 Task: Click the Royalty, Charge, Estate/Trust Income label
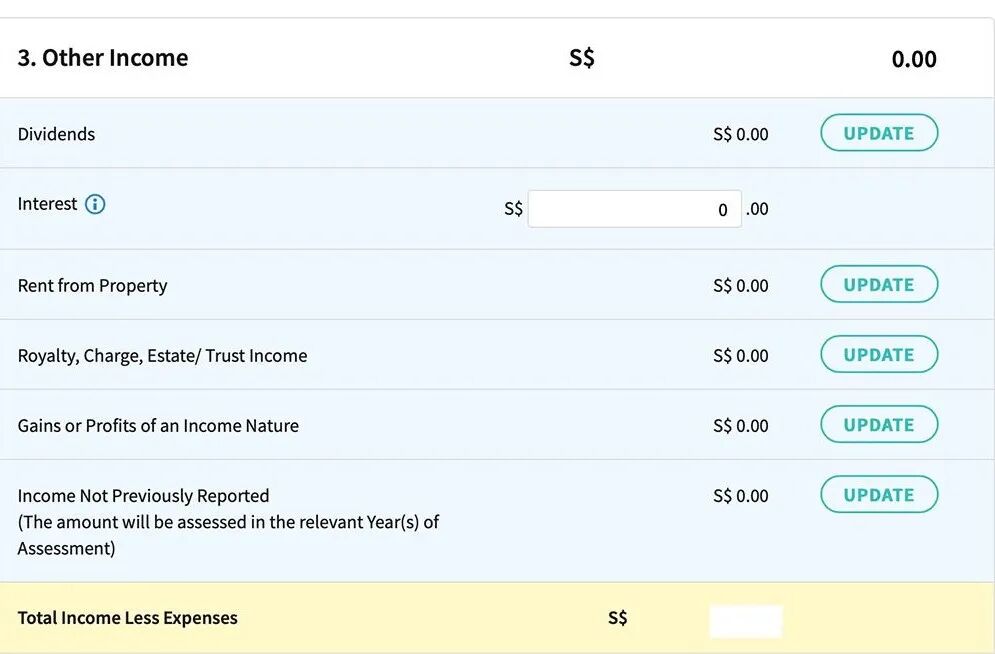pyautogui.click(x=162, y=356)
